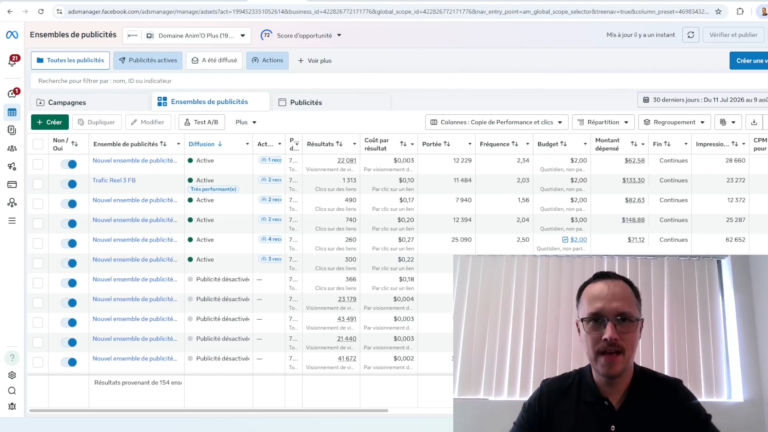The width and height of the screenshot is (768, 432).
Task: Open the Meta logo home menu
Action: pos(12,35)
